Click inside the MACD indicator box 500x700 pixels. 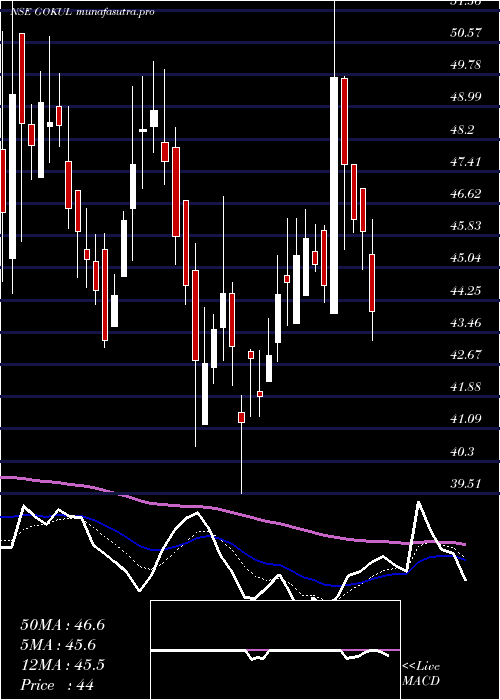point(275,650)
